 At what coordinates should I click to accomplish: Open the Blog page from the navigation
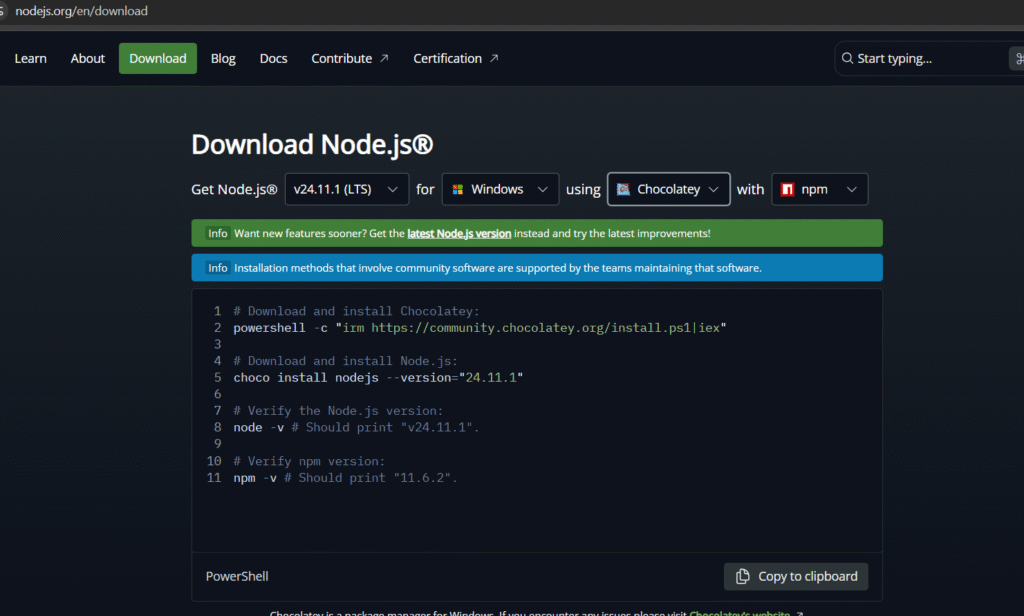(x=223, y=58)
